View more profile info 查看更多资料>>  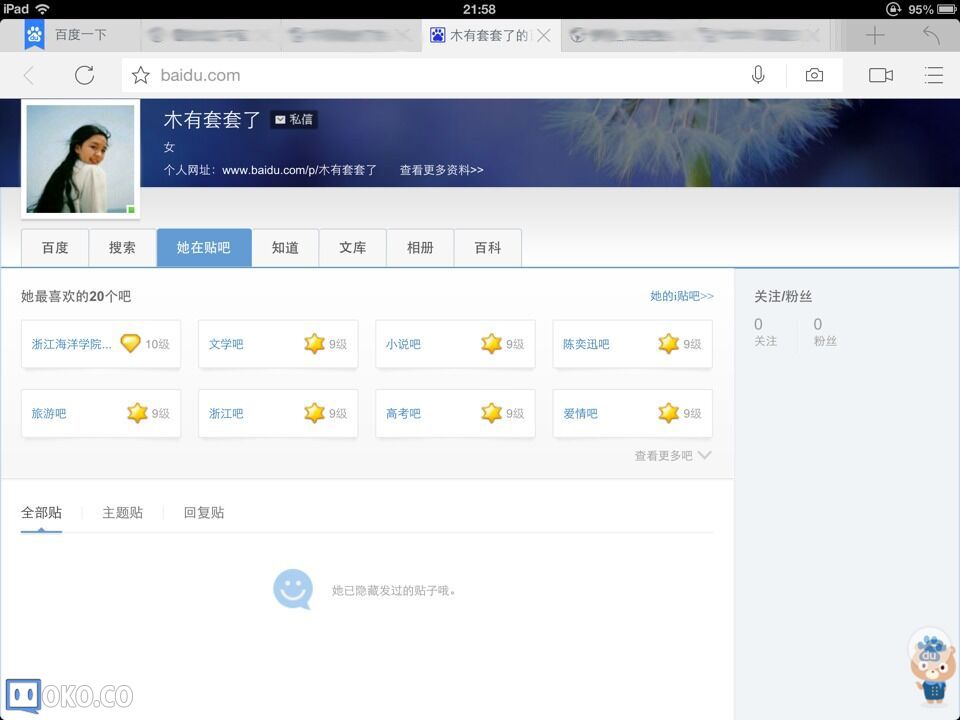[x=441, y=170]
